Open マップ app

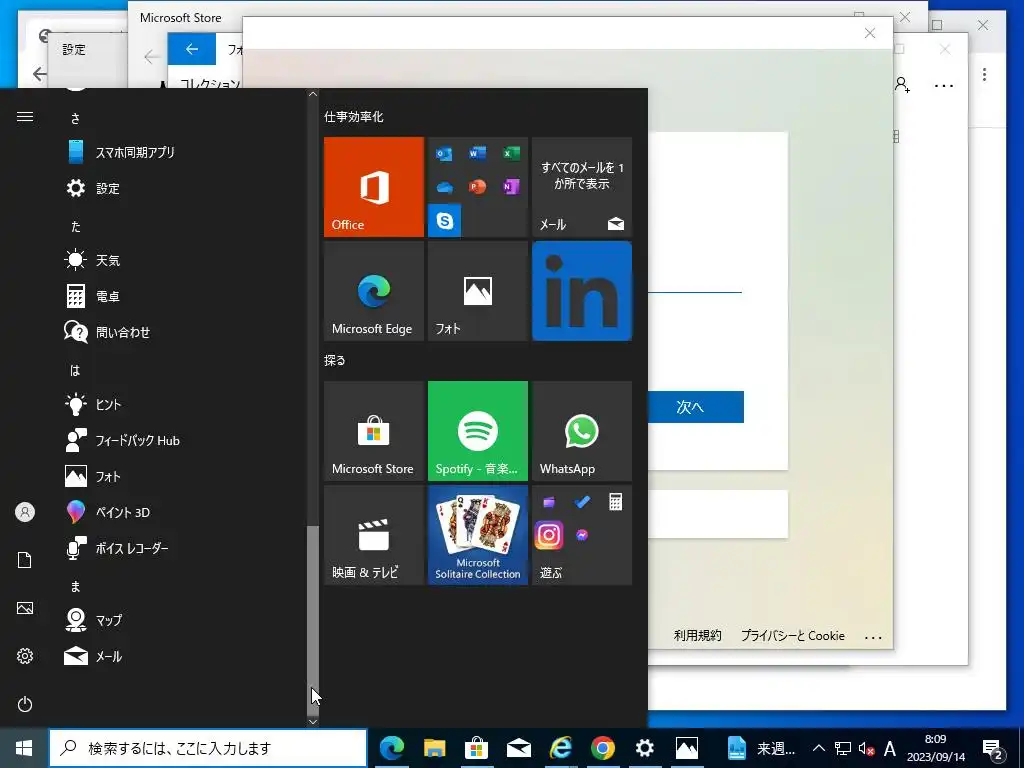[x=183, y=620]
